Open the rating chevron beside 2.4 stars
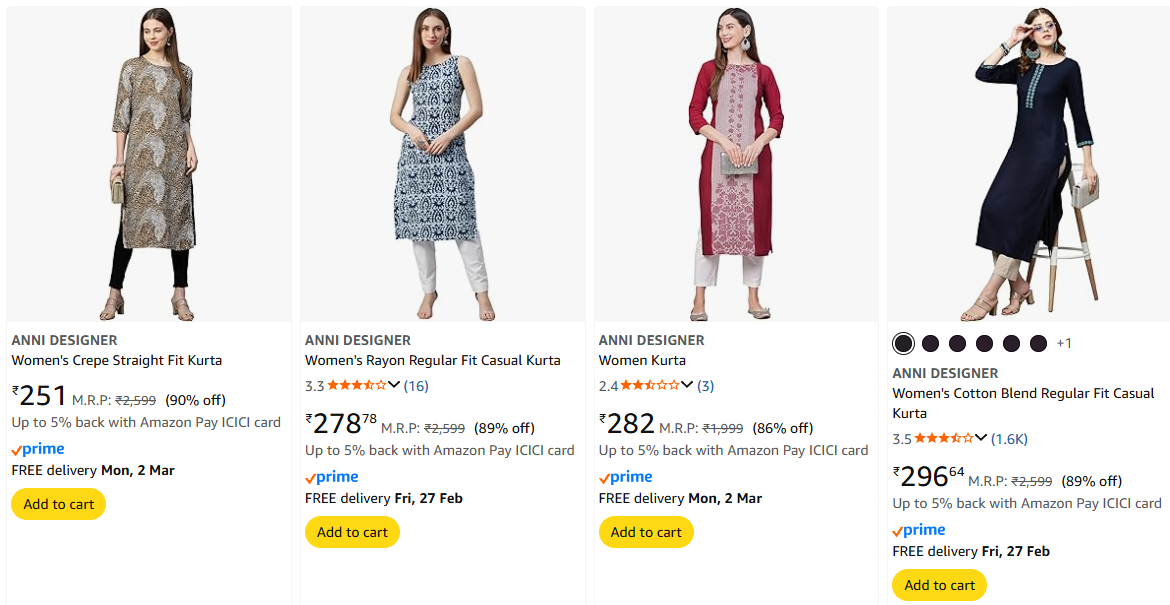Screen dimensions: 1170x605 click(x=687, y=386)
